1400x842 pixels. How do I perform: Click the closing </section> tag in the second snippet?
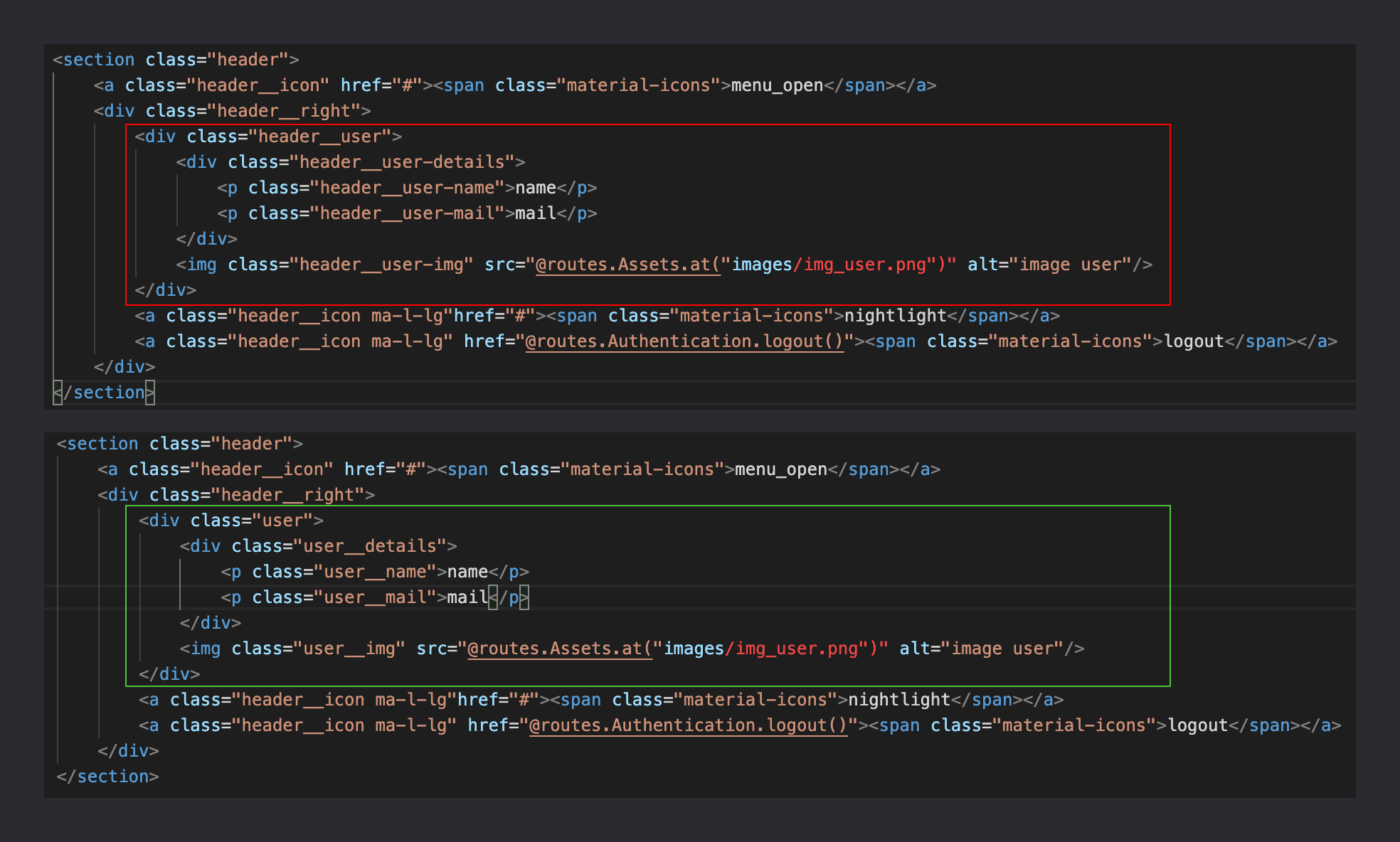tap(107, 777)
